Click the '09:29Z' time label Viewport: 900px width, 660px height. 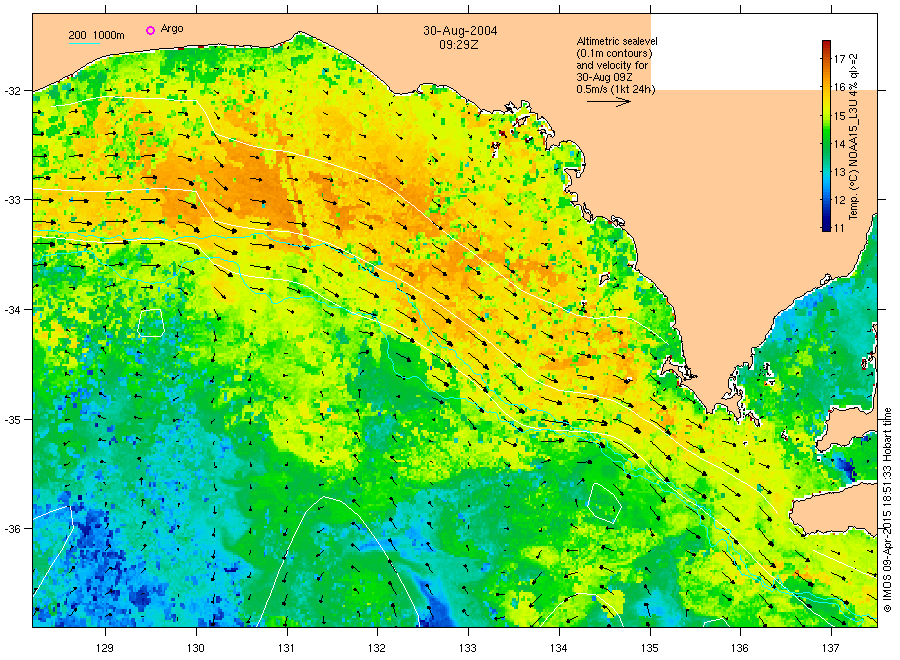coord(459,44)
